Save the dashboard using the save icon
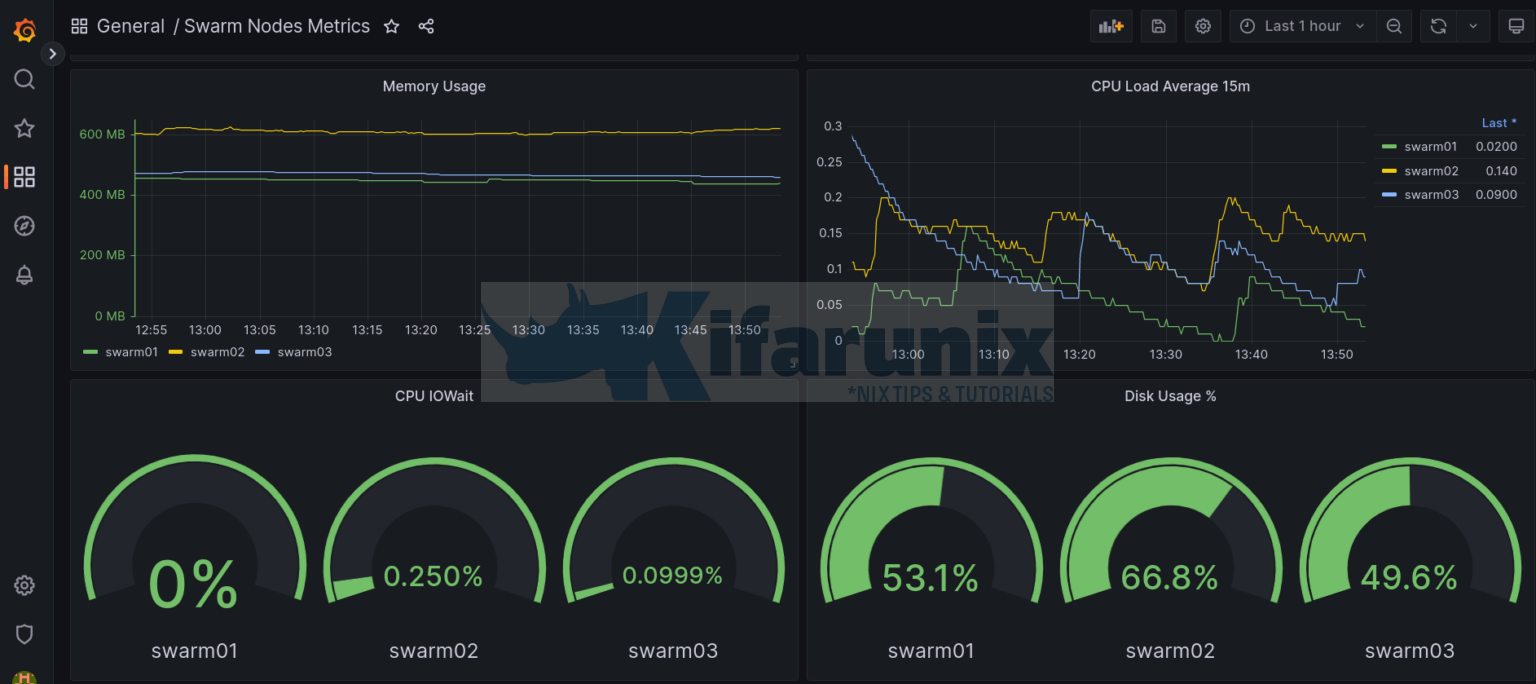This screenshot has height=684, width=1536. pos(1158,26)
